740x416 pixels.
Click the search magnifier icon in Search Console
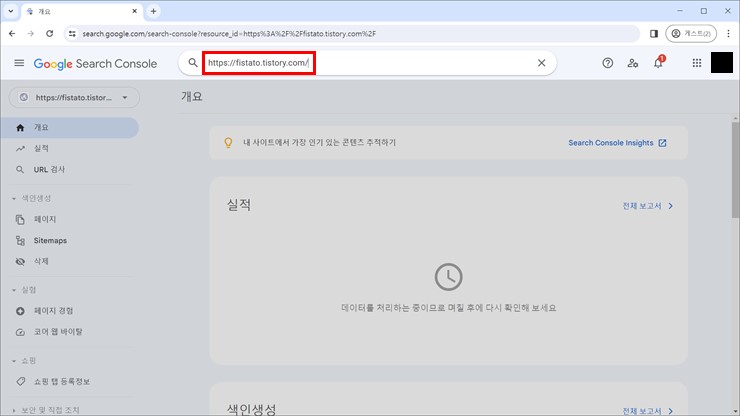tap(193, 63)
